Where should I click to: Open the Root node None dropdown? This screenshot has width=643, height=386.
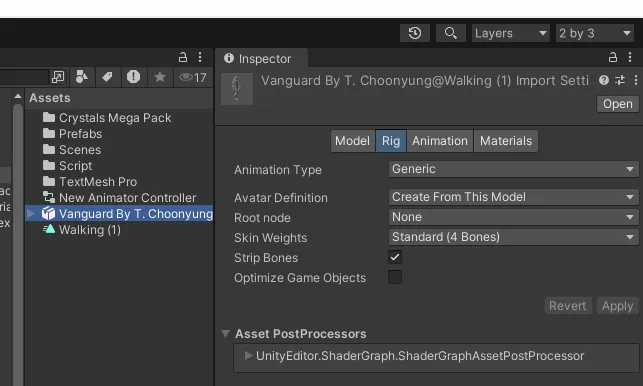tap(513, 217)
